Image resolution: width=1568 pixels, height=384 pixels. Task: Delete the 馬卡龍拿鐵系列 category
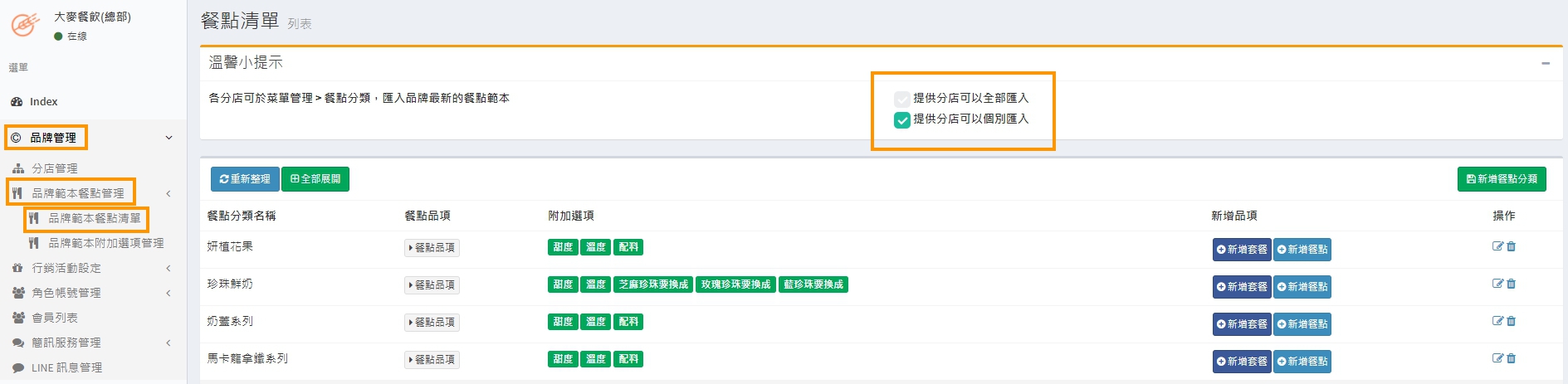[x=1511, y=358]
